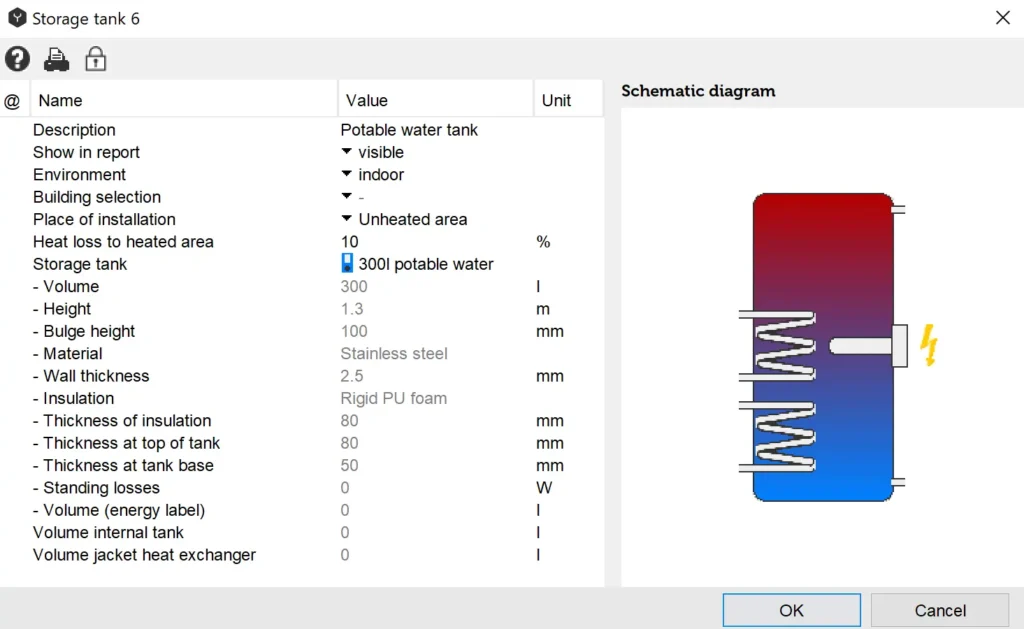Open the Show in report visibility dropdown
Viewport: 1024px width, 629px height.
(x=345, y=152)
